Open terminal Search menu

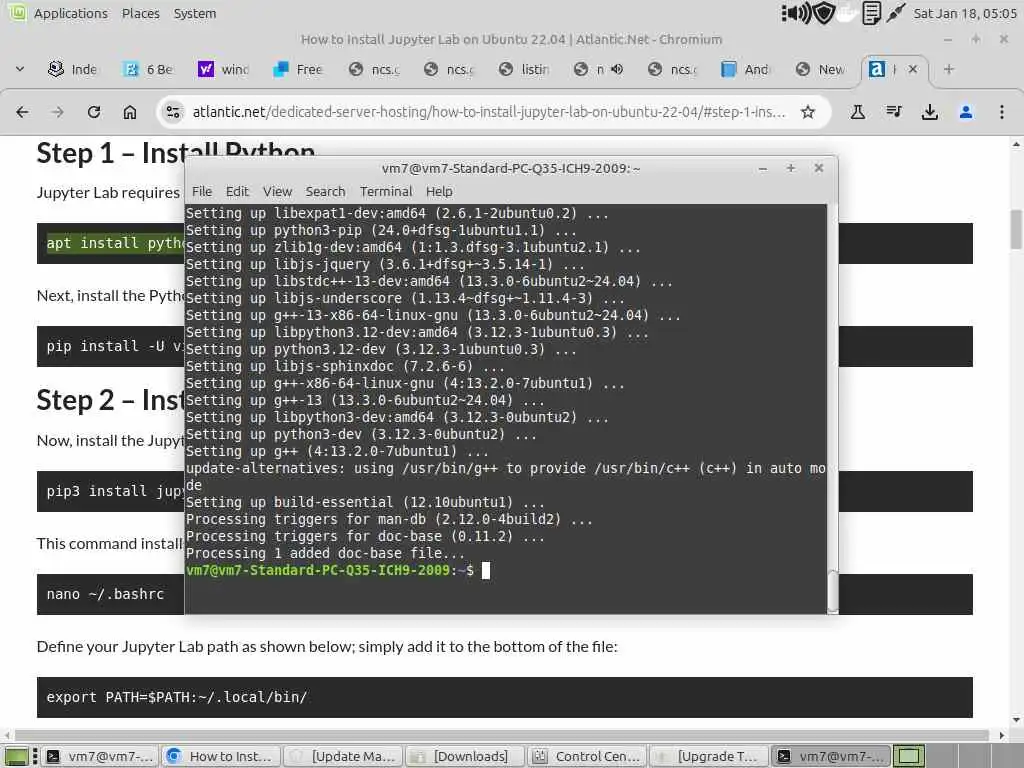point(325,191)
